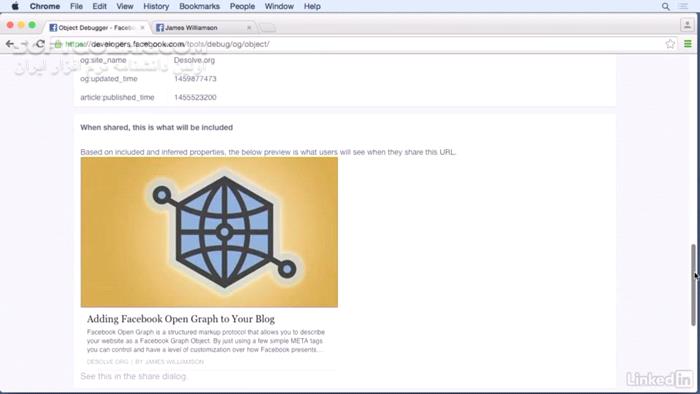
Task: Select the 1455523200 published time value
Action: pos(195,97)
